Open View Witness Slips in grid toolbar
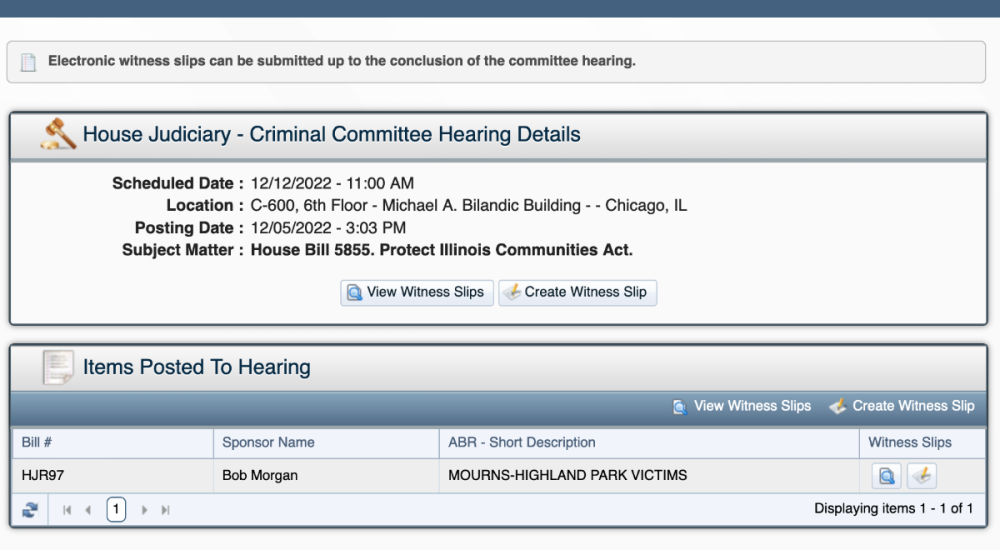The image size is (1000, 550). click(742, 406)
